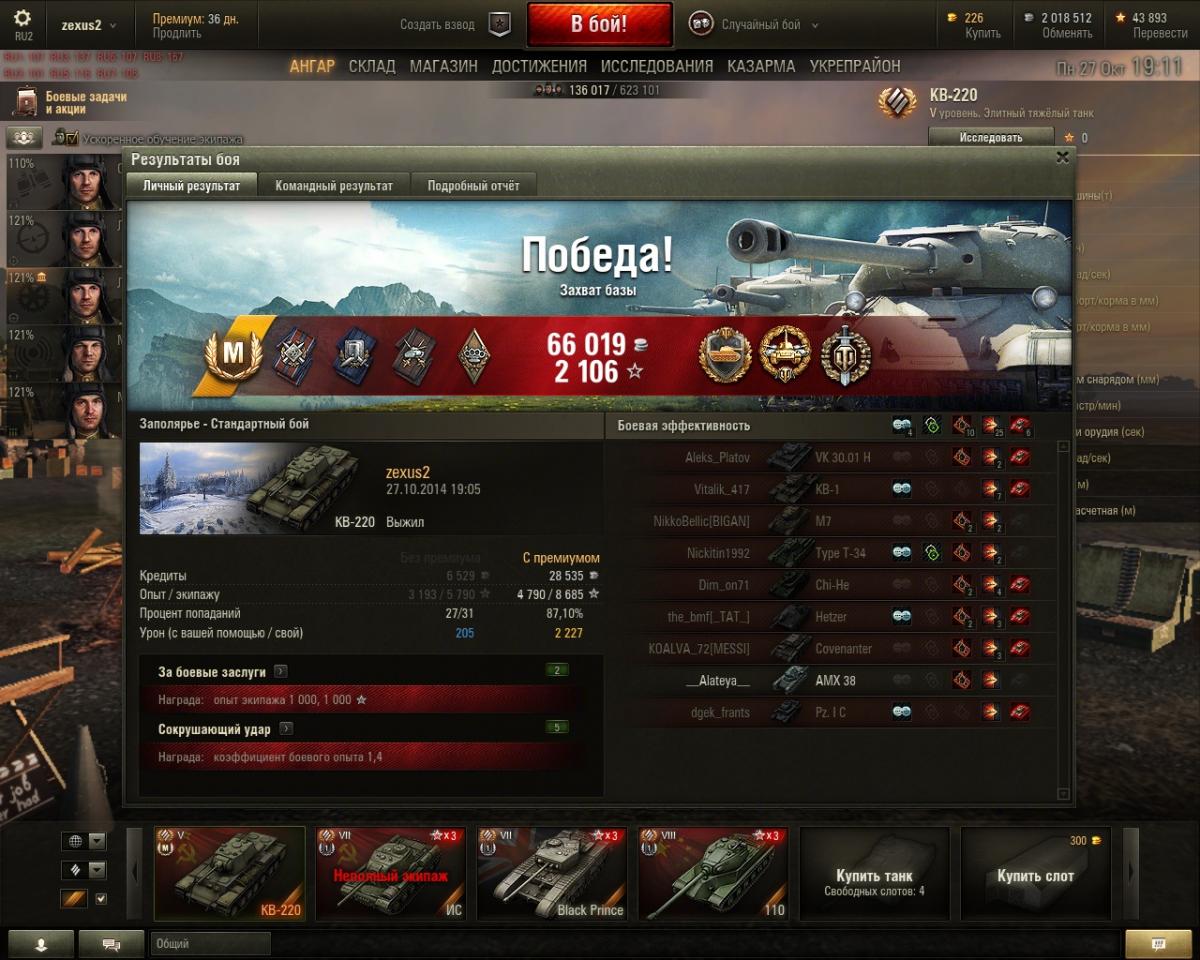This screenshot has height=960, width=1200.
Task: Click the kills icon in the efficiency header
Action: click(x=1021, y=426)
